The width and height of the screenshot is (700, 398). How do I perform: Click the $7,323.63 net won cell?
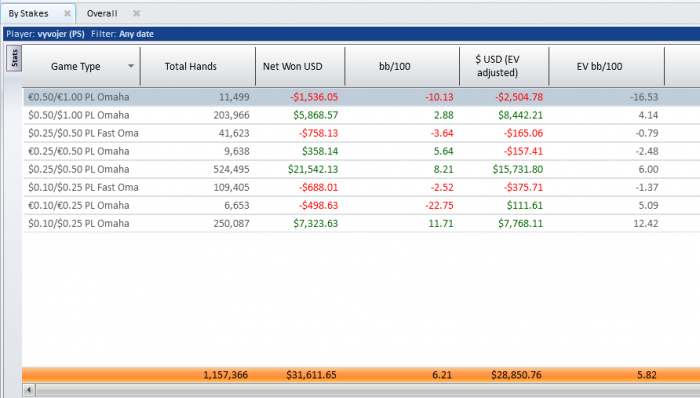(316, 223)
